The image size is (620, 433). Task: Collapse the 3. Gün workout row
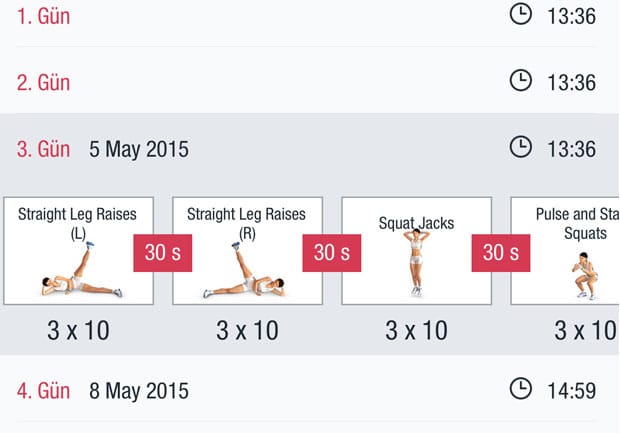click(x=310, y=149)
